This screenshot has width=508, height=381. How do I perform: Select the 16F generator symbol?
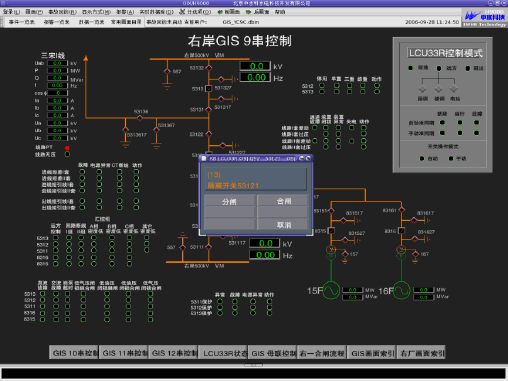point(402,290)
